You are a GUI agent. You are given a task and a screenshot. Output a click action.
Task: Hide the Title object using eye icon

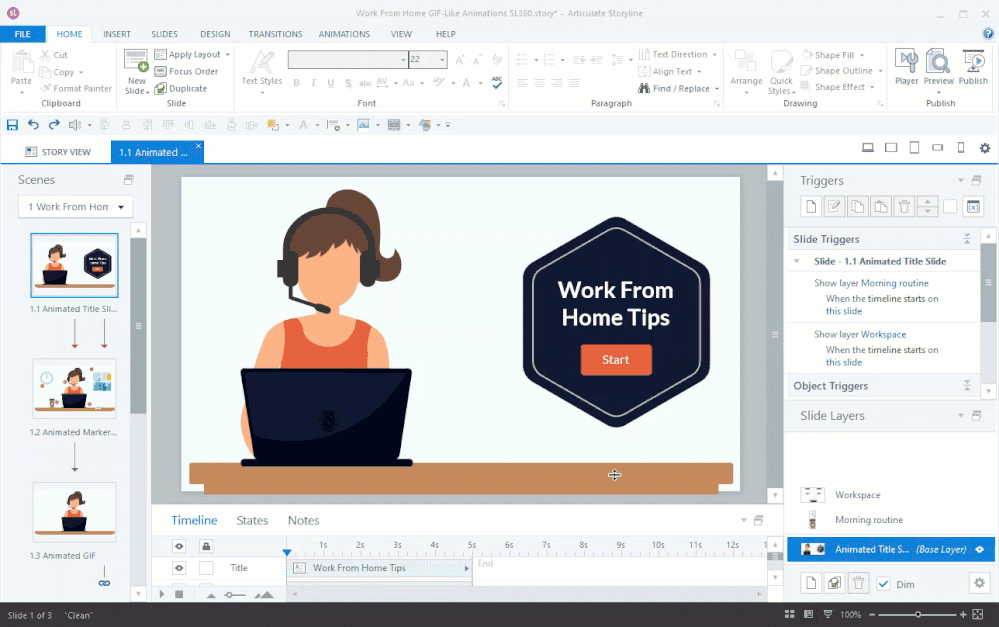click(x=179, y=568)
